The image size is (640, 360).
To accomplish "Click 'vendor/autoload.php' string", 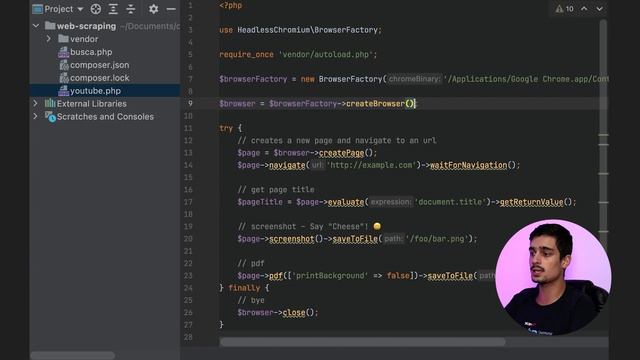I will click(x=326, y=54).
